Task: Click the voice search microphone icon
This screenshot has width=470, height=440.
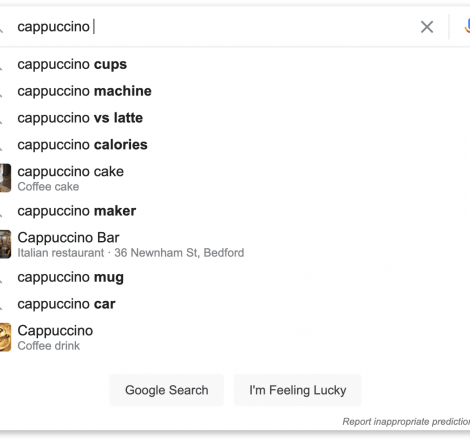Action: 467,27
